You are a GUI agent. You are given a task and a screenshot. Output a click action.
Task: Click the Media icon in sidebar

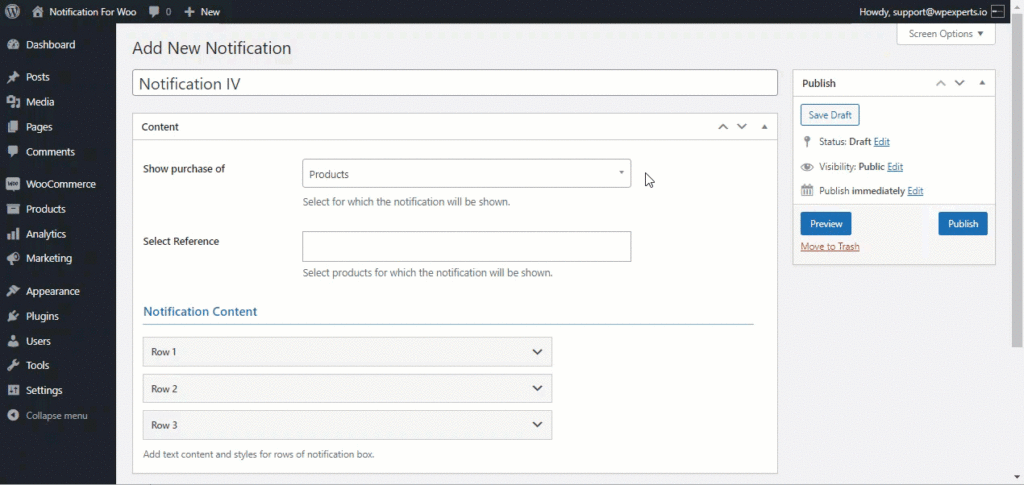tap(13, 102)
